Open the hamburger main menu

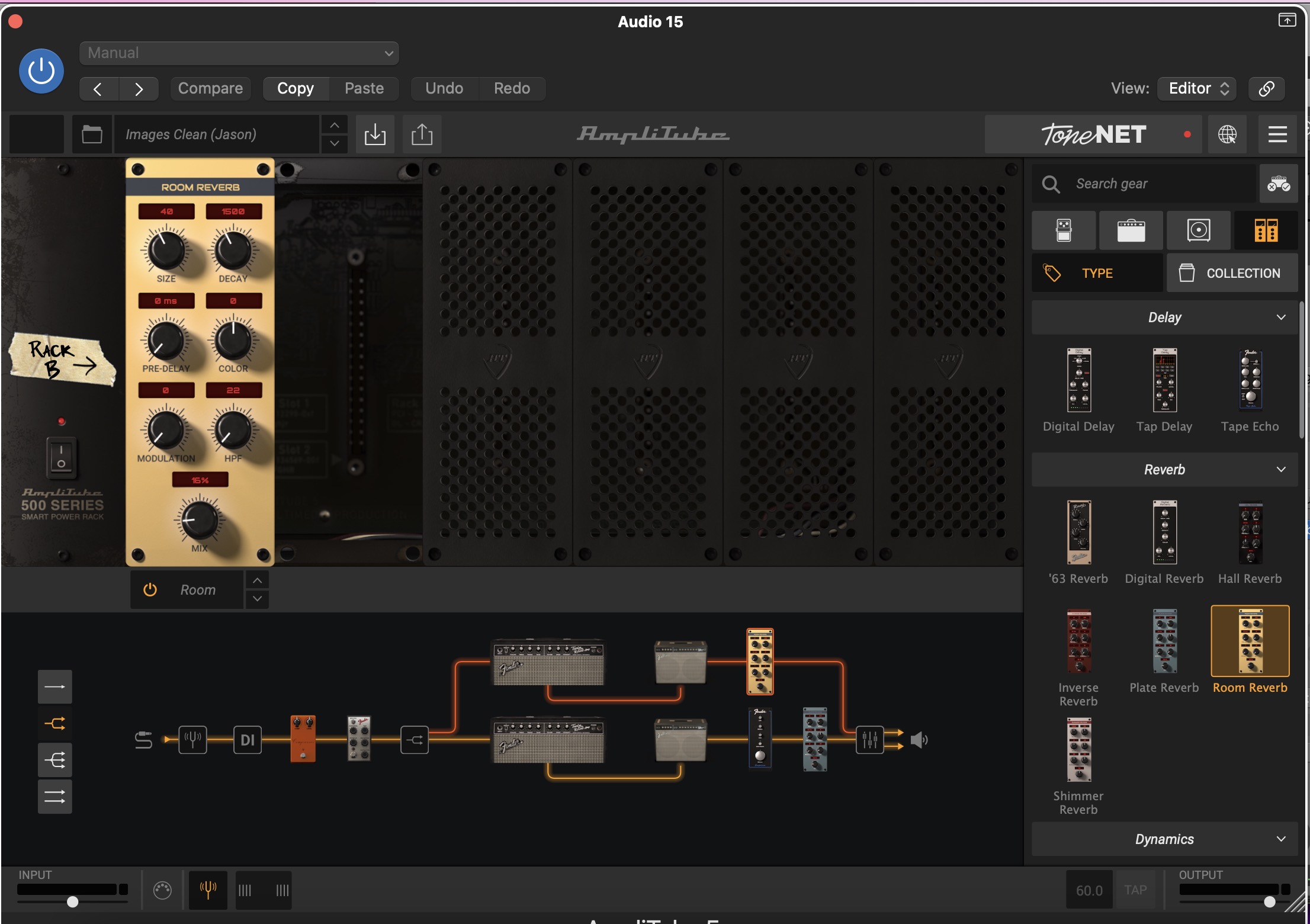point(1277,134)
